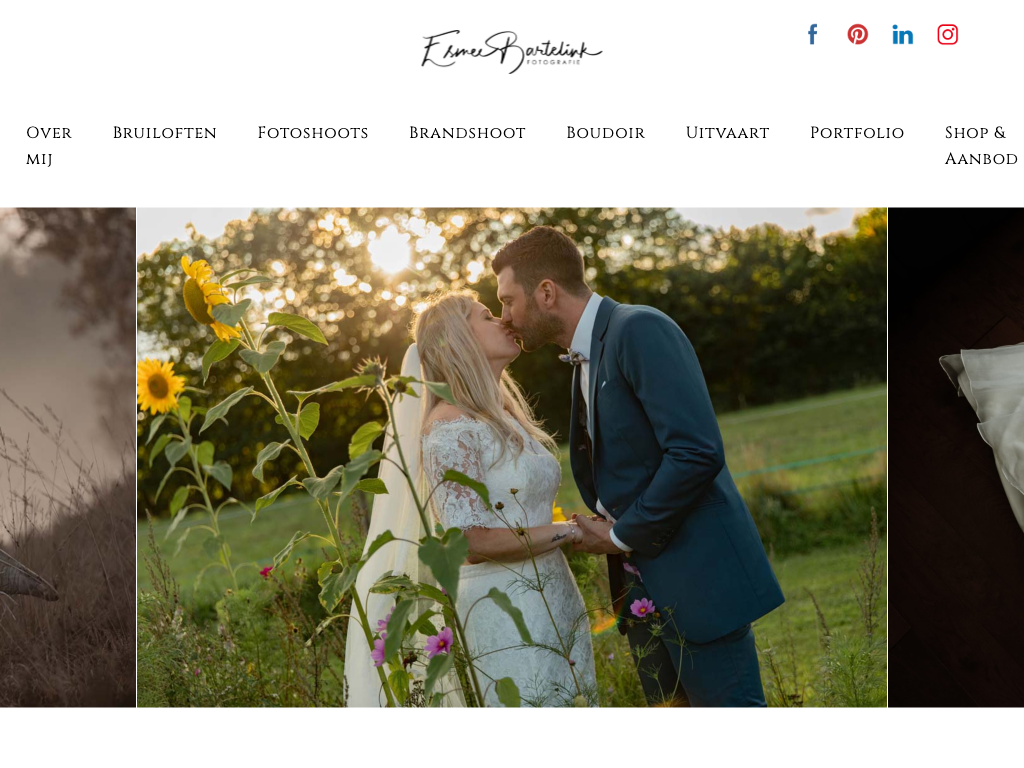The image size is (1024, 768).
Task: Show the next dark slide on right
Action: pos(956,457)
